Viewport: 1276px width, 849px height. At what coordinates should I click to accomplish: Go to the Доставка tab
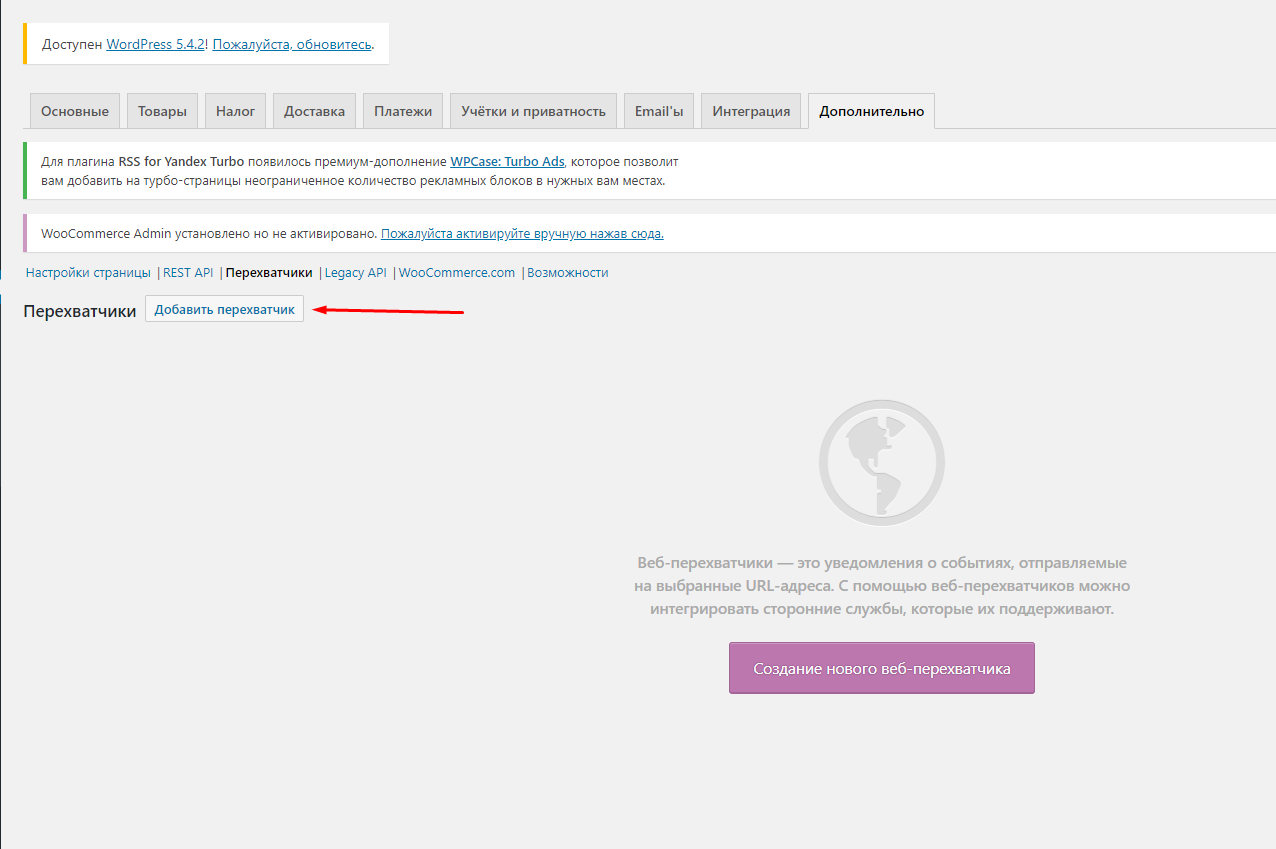[314, 111]
